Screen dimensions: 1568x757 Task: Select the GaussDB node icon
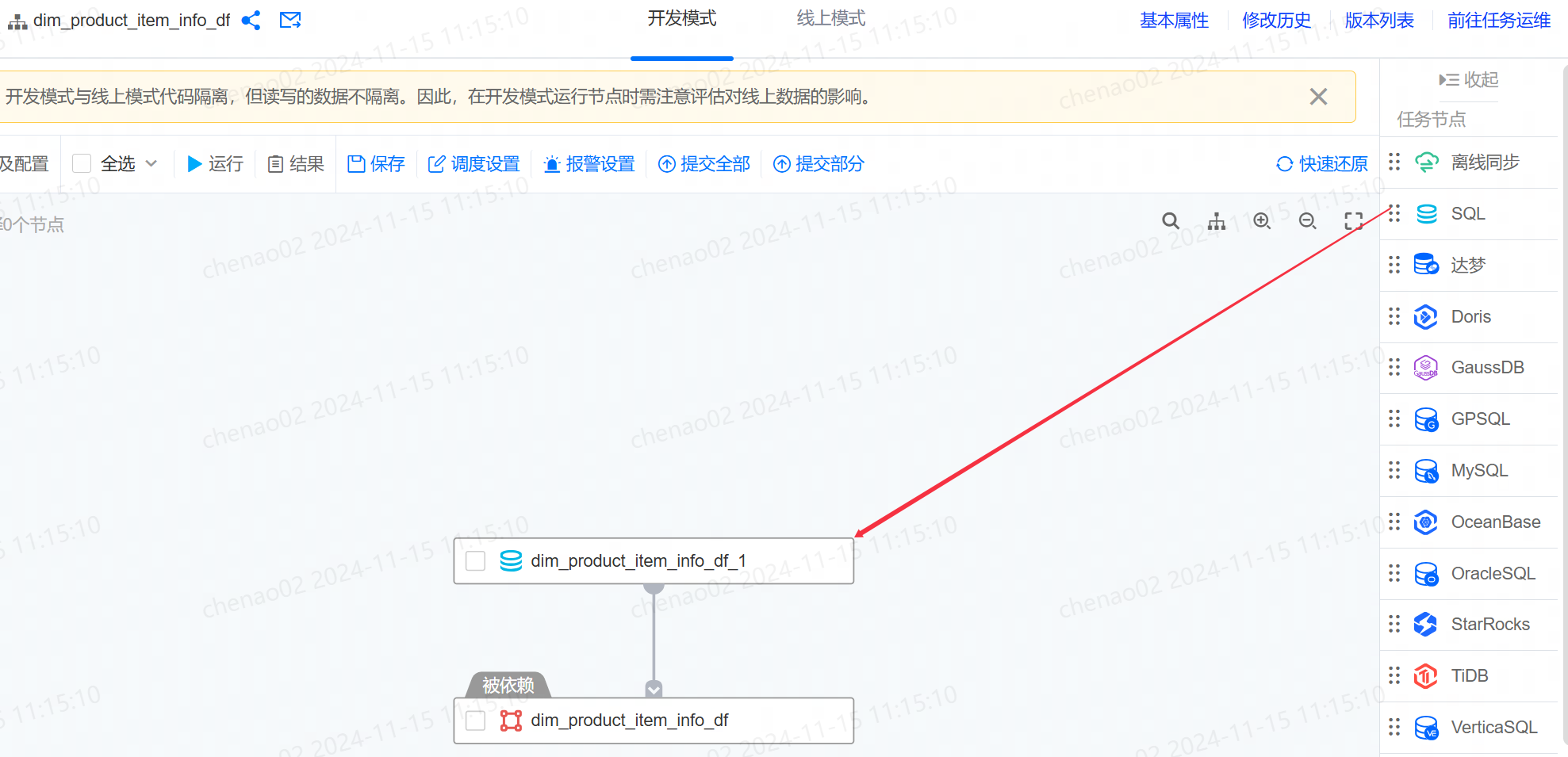[1426, 368]
